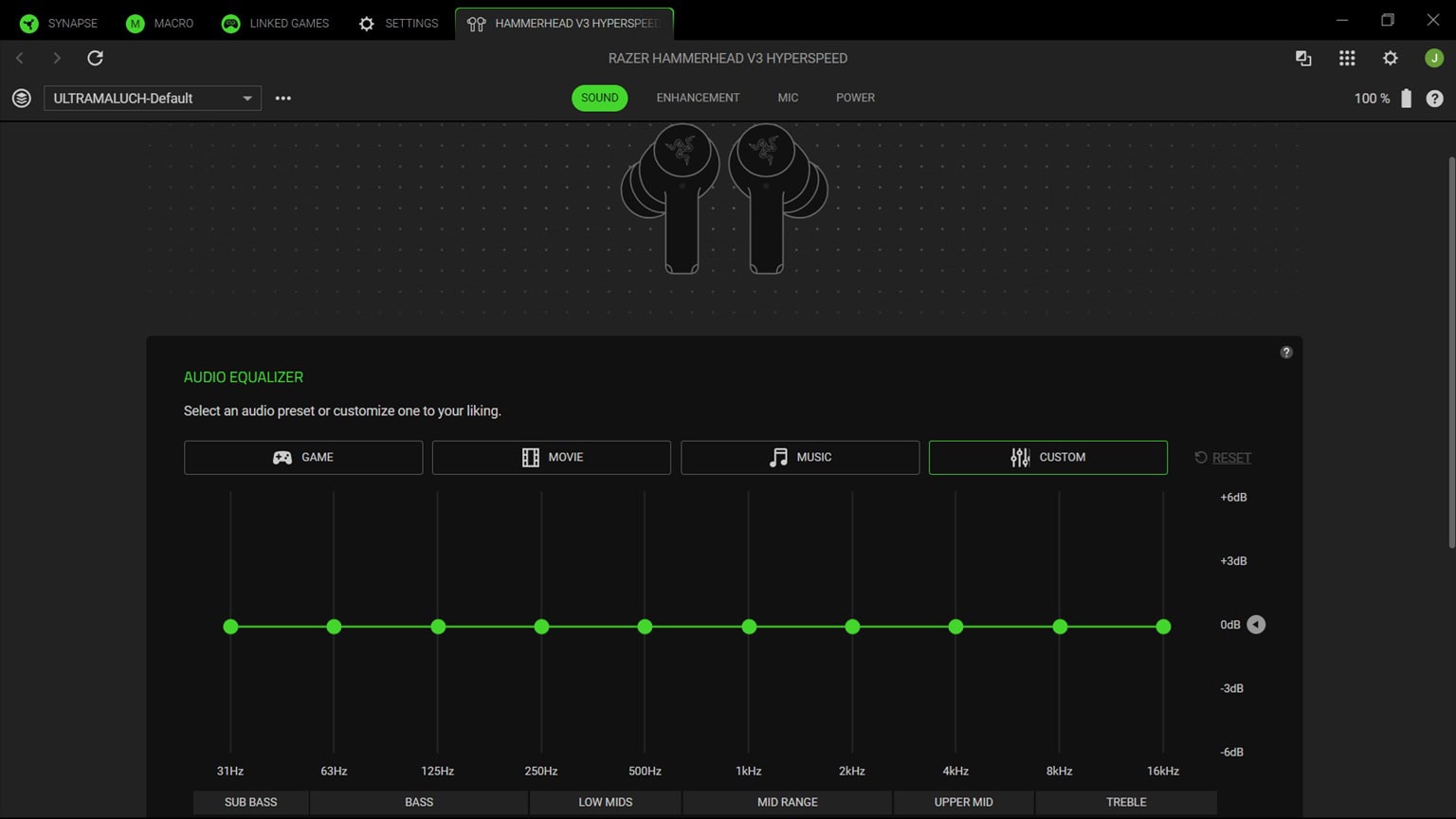The width and height of the screenshot is (1456, 819).
Task: Open the profile options three-dot menu
Action: click(282, 98)
